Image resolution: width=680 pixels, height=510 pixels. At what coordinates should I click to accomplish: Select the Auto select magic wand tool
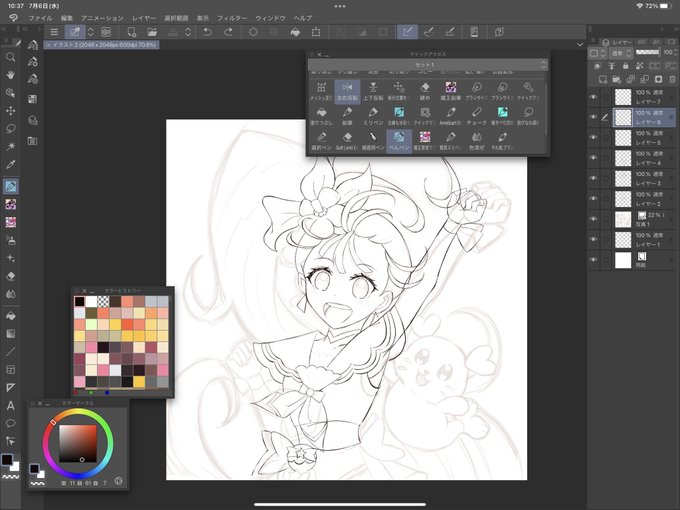11,146
